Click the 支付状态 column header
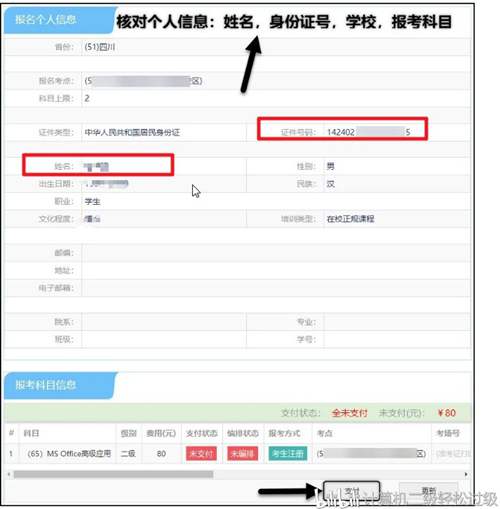 pyautogui.click(x=201, y=433)
